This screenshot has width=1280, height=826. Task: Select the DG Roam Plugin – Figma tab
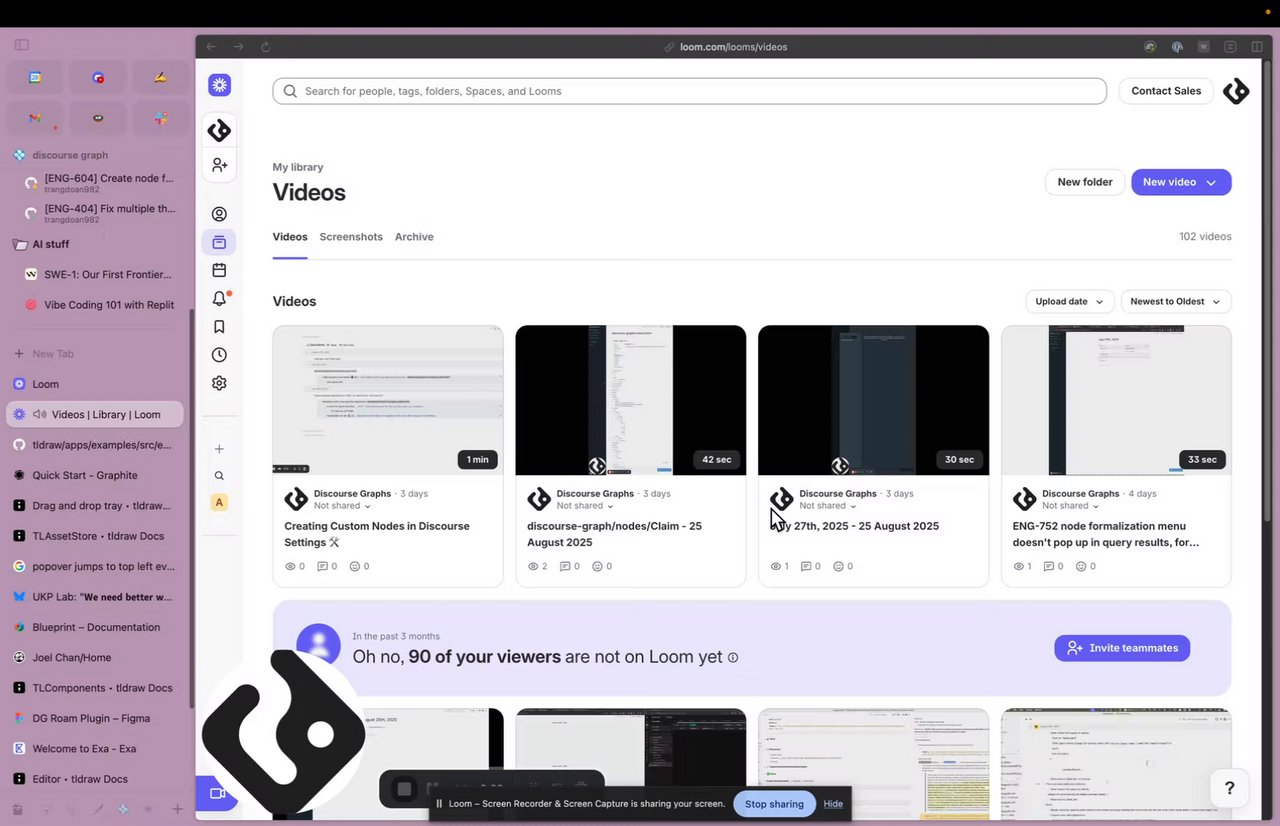point(95,718)
